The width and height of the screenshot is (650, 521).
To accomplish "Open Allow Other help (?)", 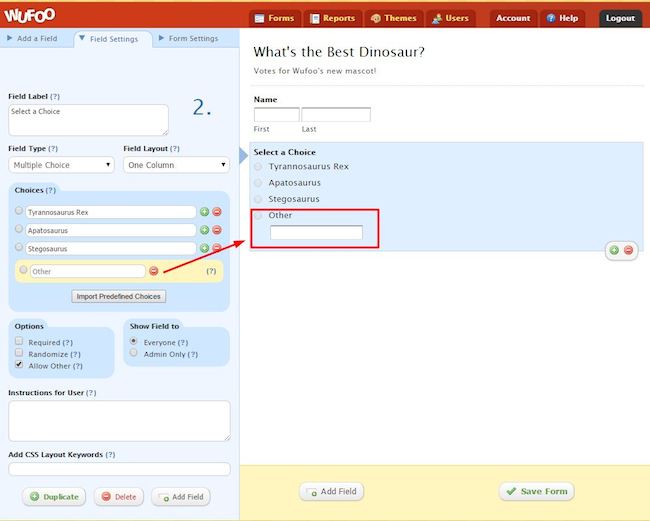I will coord(78,366).
